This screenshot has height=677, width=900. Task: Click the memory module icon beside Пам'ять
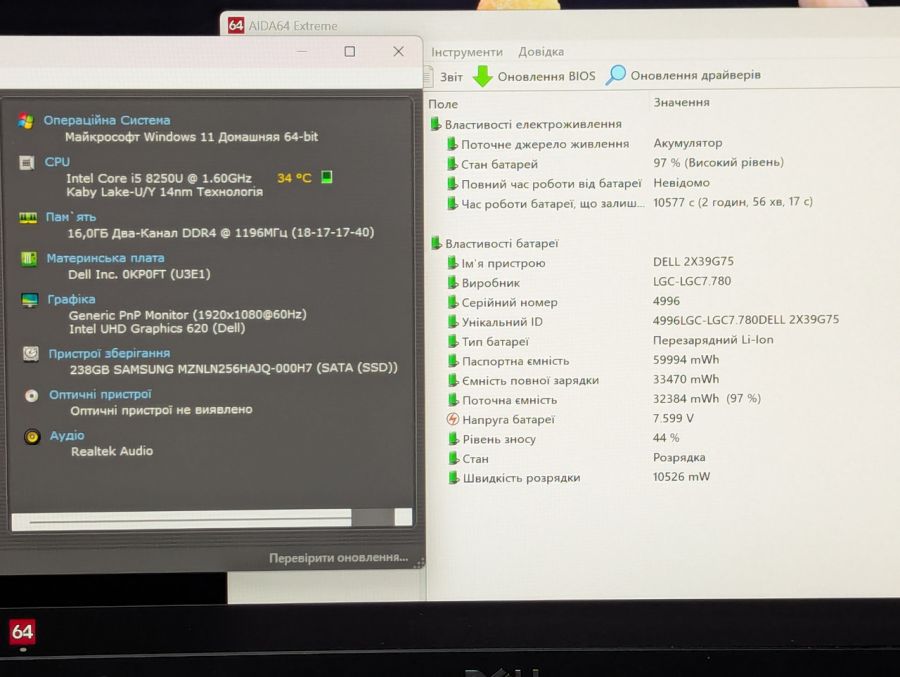[28, 218]
